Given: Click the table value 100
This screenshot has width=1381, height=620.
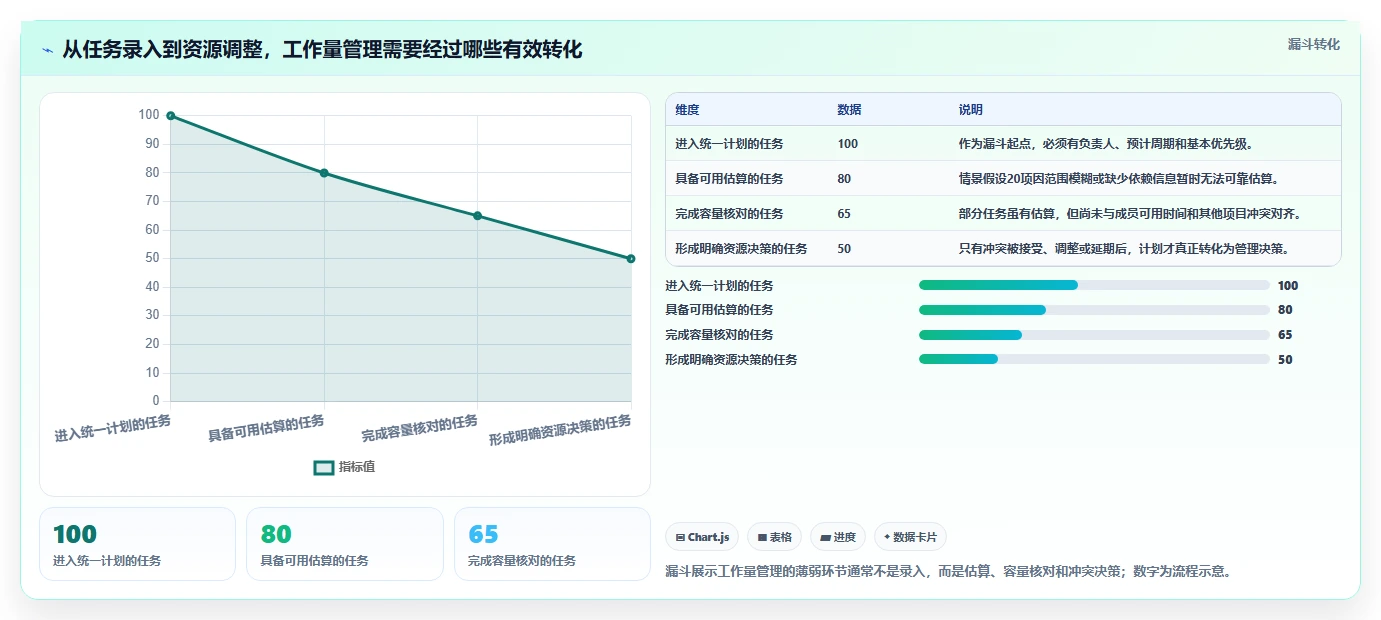Looking at the screenshot, I should [848, 144].
